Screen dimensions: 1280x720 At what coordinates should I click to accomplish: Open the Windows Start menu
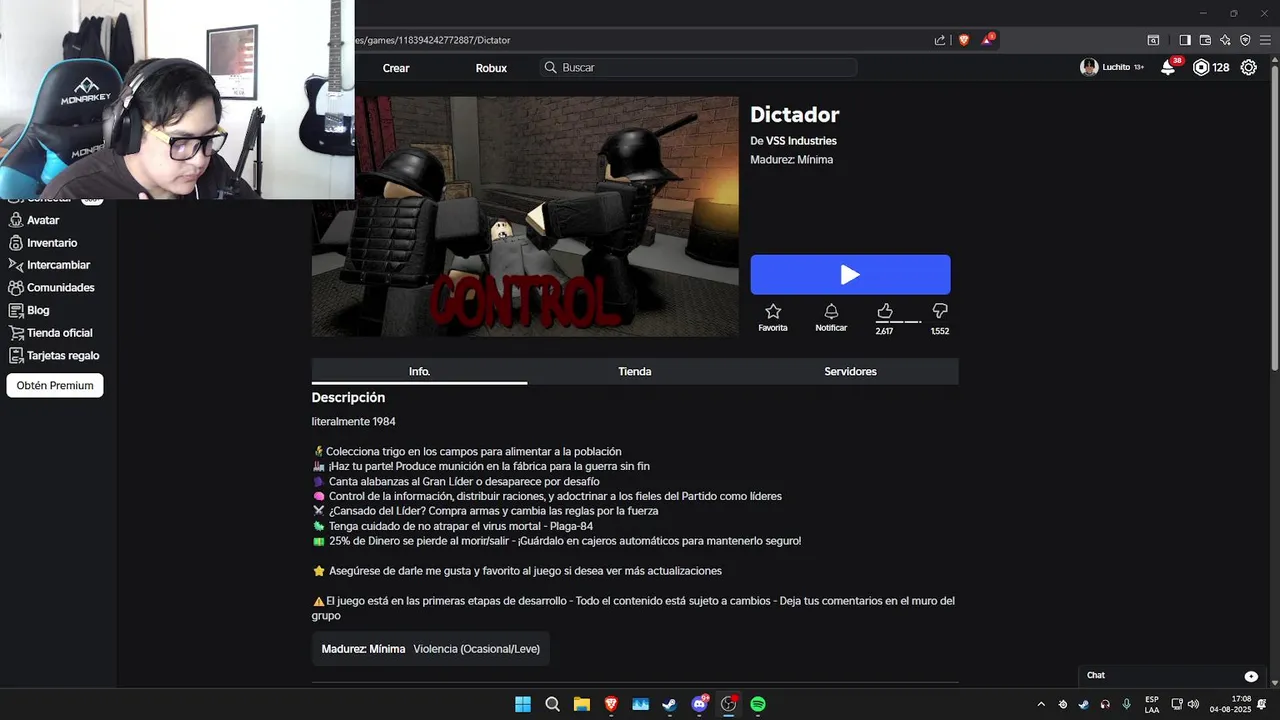[523, 704]
